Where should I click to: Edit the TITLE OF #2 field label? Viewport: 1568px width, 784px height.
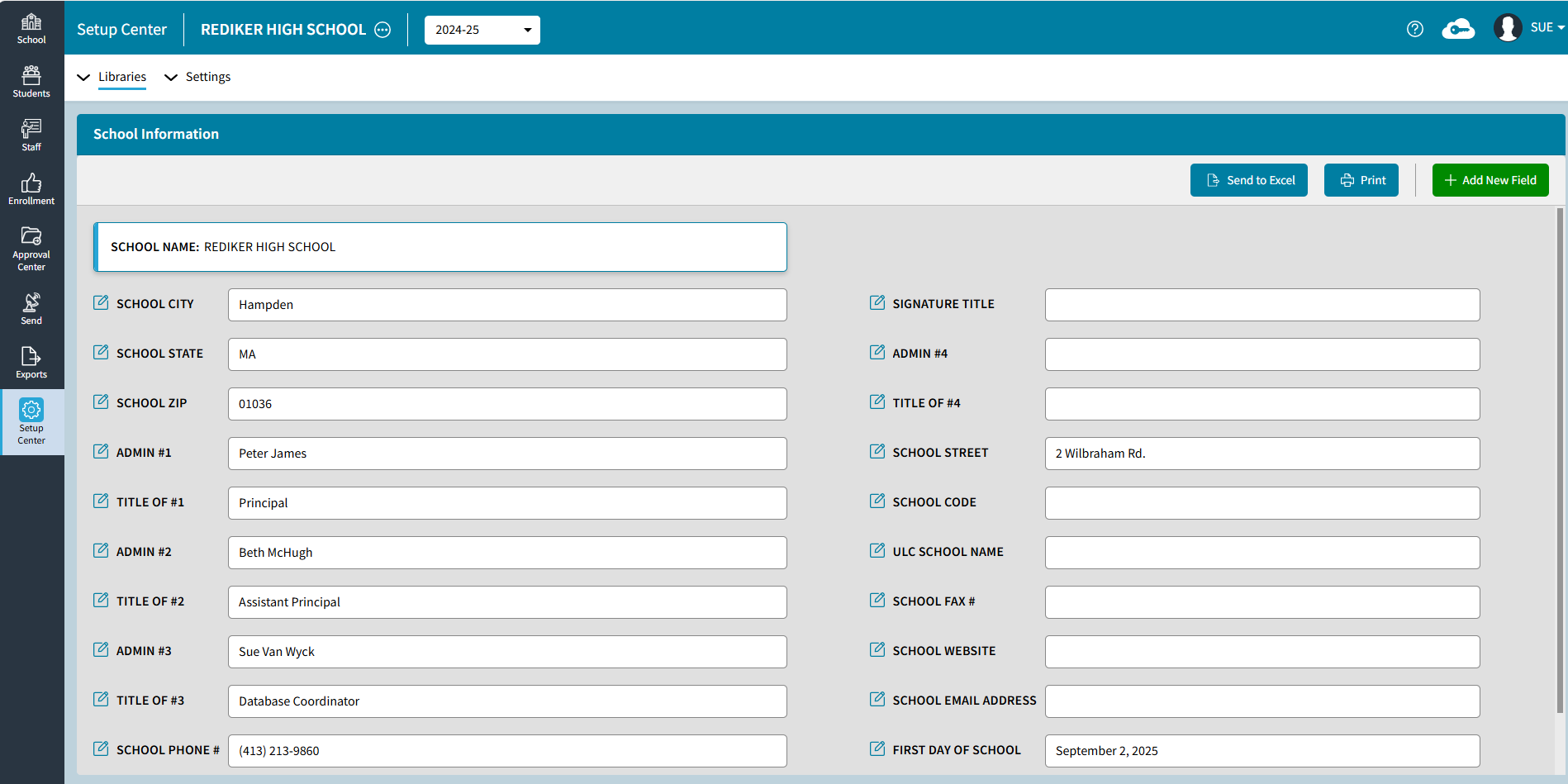101,600
